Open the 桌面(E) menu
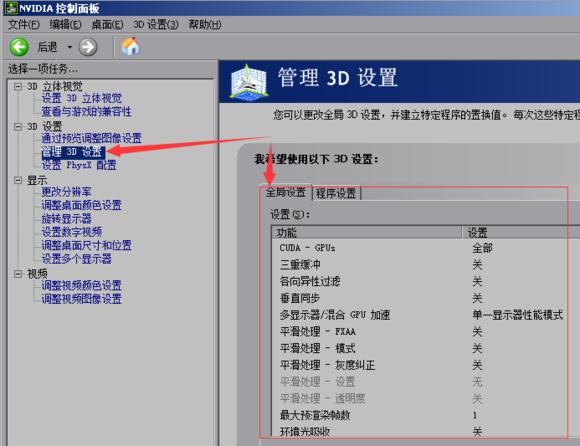 [x=107, y=25]
